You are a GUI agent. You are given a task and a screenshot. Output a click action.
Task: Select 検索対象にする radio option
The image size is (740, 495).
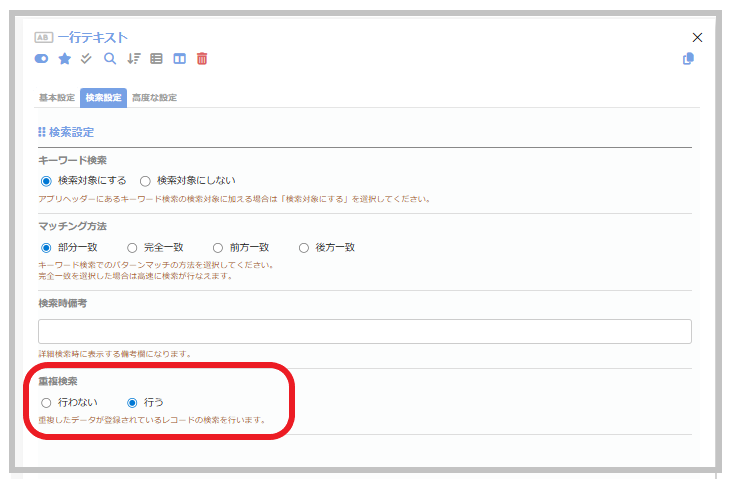[45, 181]
